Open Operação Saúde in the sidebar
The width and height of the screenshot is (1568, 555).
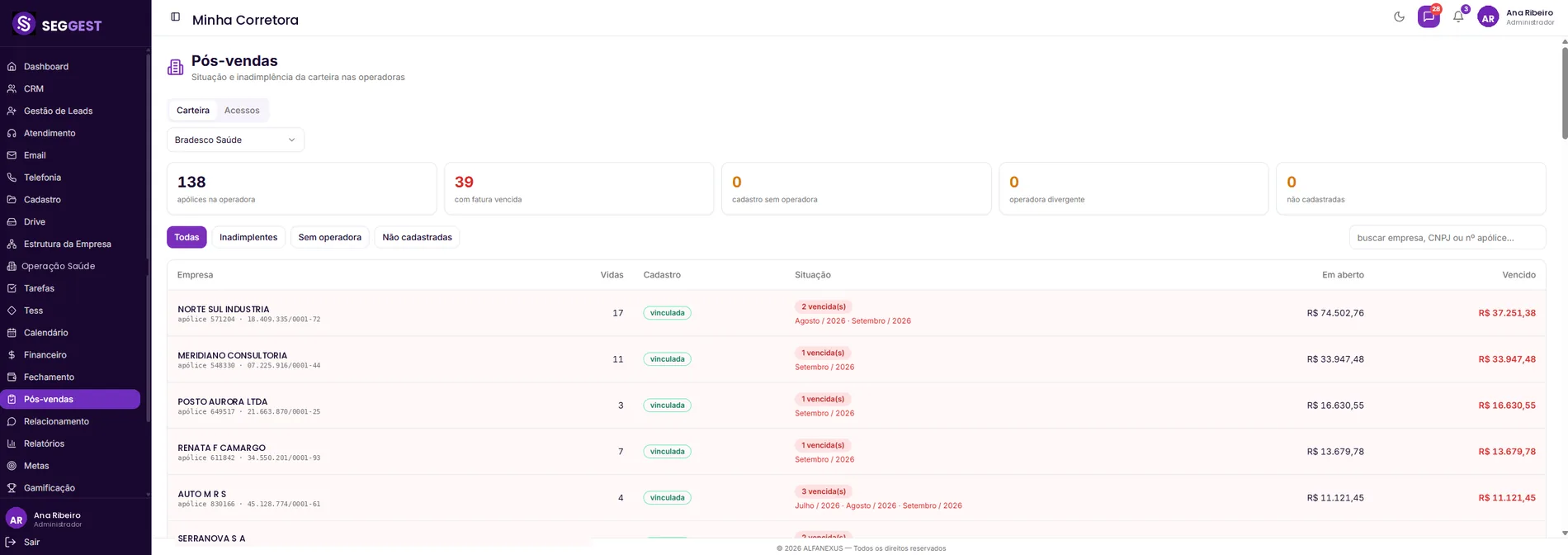click(x=71, y=266)
